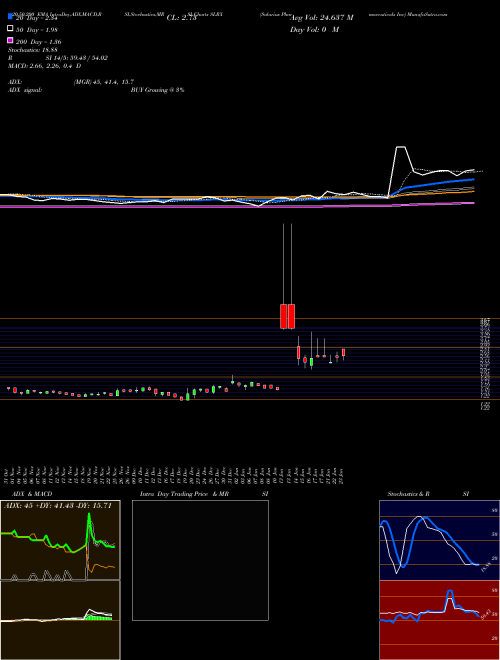The image size is (500, 660).
Task: Open the MACD histogram chart panel
Action: 60,620
